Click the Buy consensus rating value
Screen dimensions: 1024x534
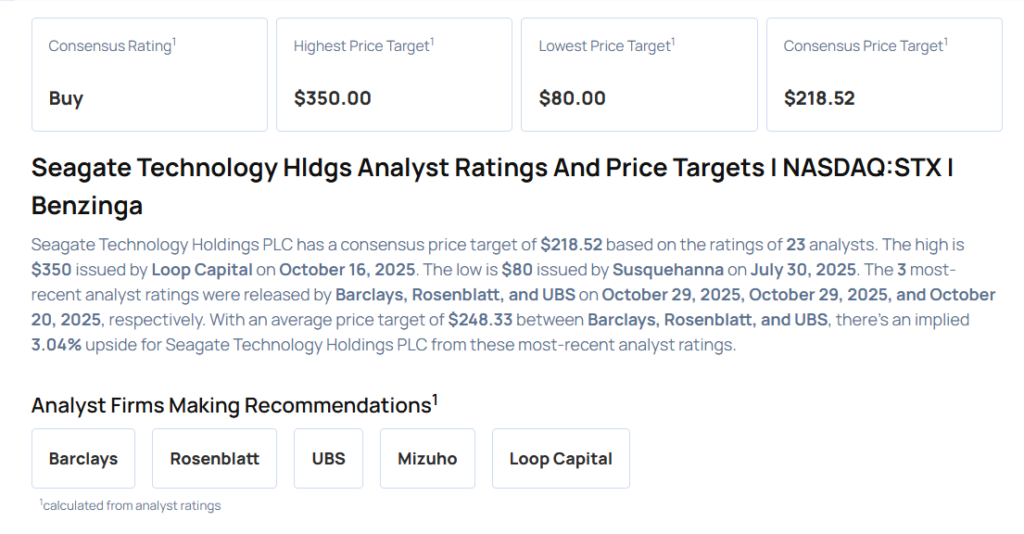pos(66,98)
